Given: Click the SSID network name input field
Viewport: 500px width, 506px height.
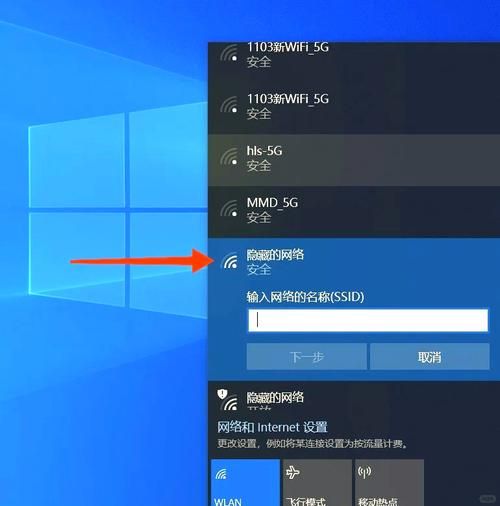Looking at the screenshot, I should (x=368, y=320).
